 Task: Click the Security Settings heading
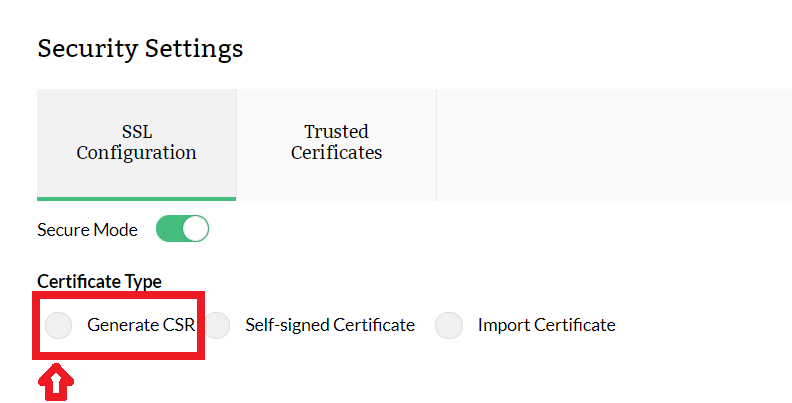[x=140, y=48]
